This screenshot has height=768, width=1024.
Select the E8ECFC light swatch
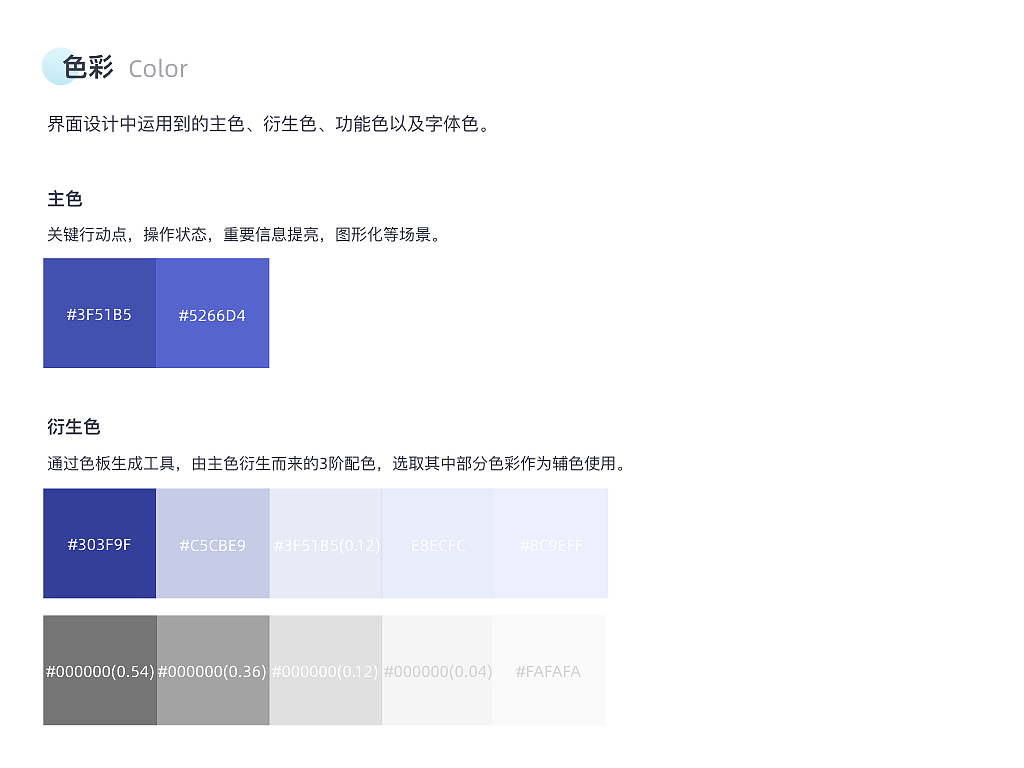pyautogui.click(x=438, y=543)
